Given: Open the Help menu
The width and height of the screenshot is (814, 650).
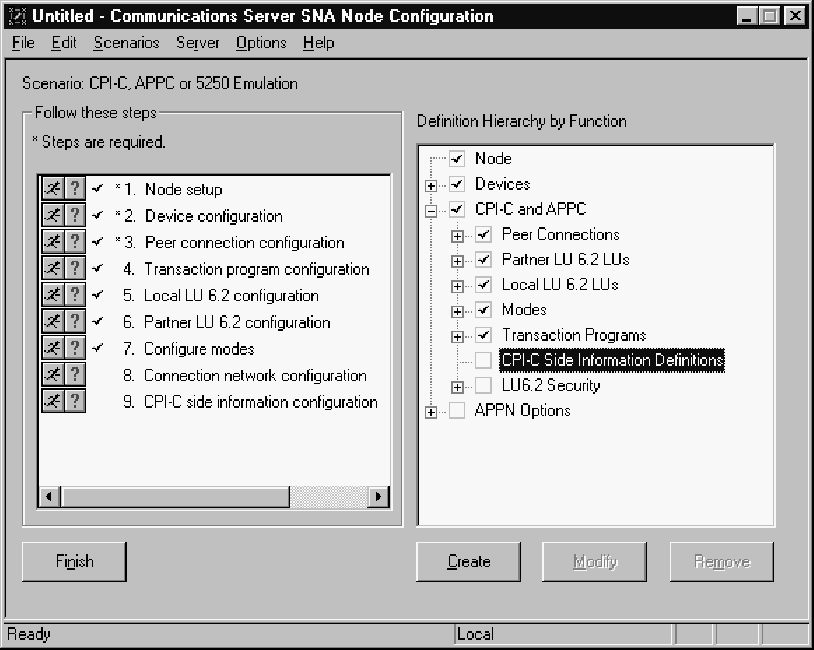Looking at the screenshot, I should coord(319,43).
